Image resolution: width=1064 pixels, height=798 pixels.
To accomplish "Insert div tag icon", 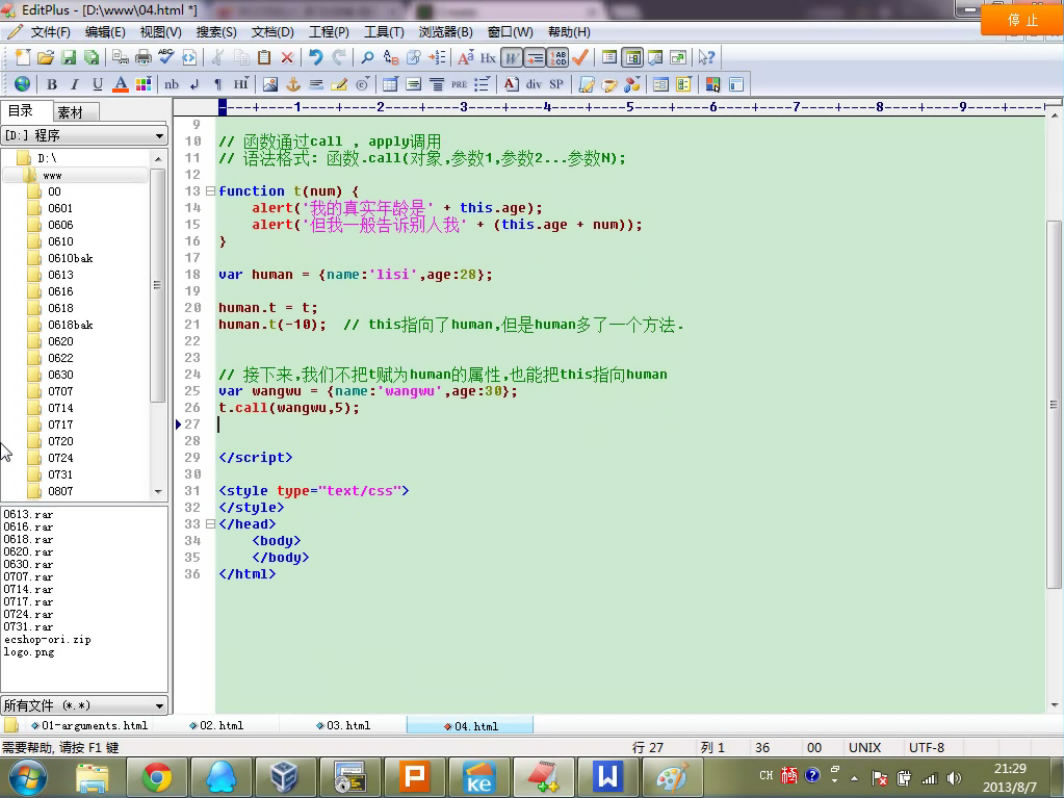I will [534, 84].
